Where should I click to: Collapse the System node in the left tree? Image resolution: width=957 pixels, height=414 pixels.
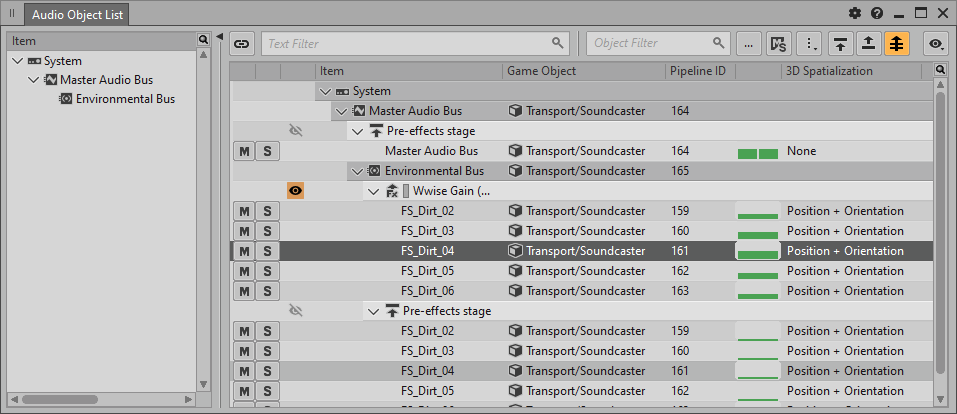(18, 61)
